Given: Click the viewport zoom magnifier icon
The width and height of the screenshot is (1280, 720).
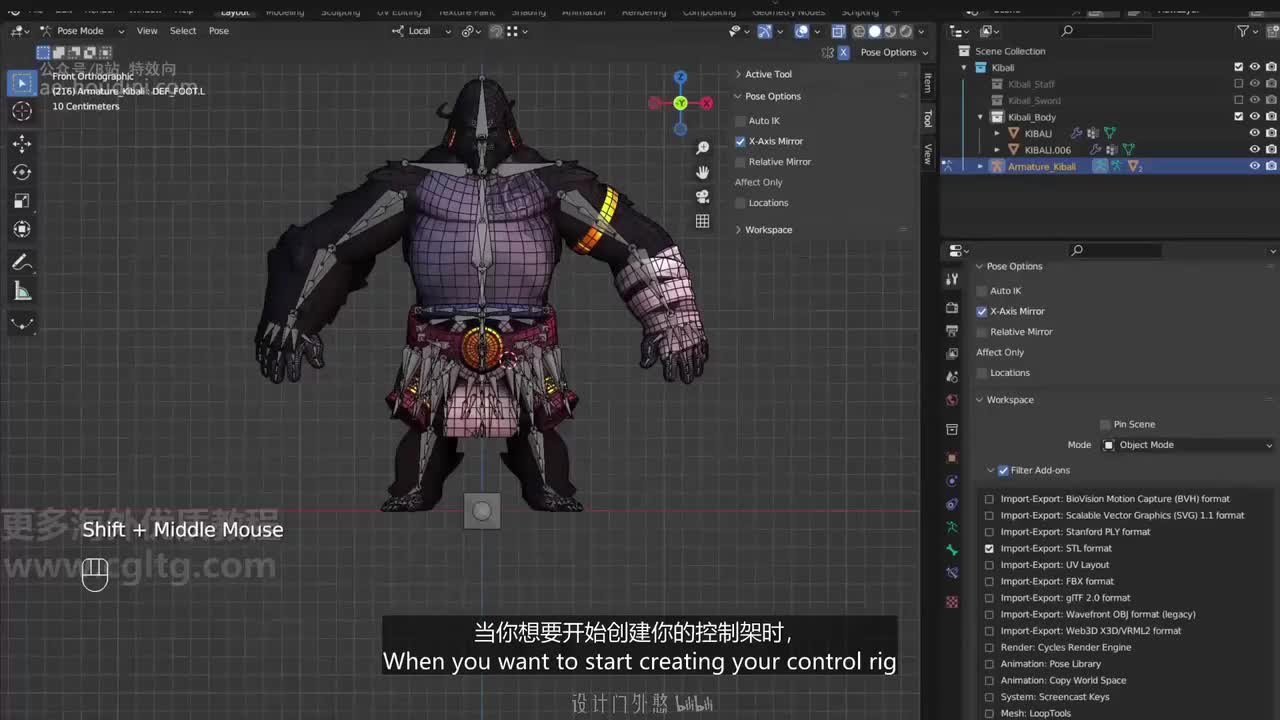Looking at the screenshot, I should pos(703,148).
